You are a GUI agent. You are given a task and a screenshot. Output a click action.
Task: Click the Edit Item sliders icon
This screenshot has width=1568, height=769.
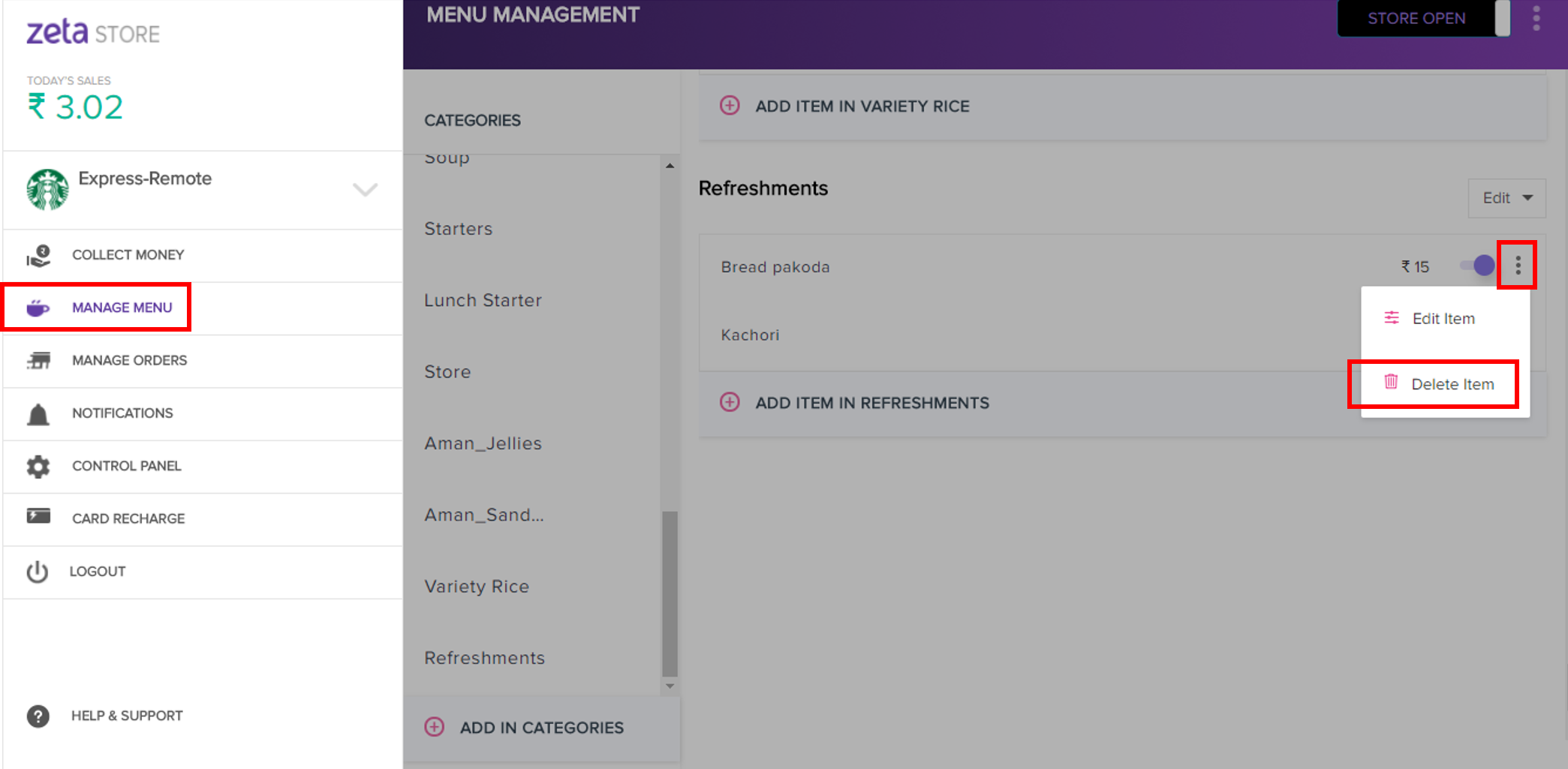(x=1392, y=318)
